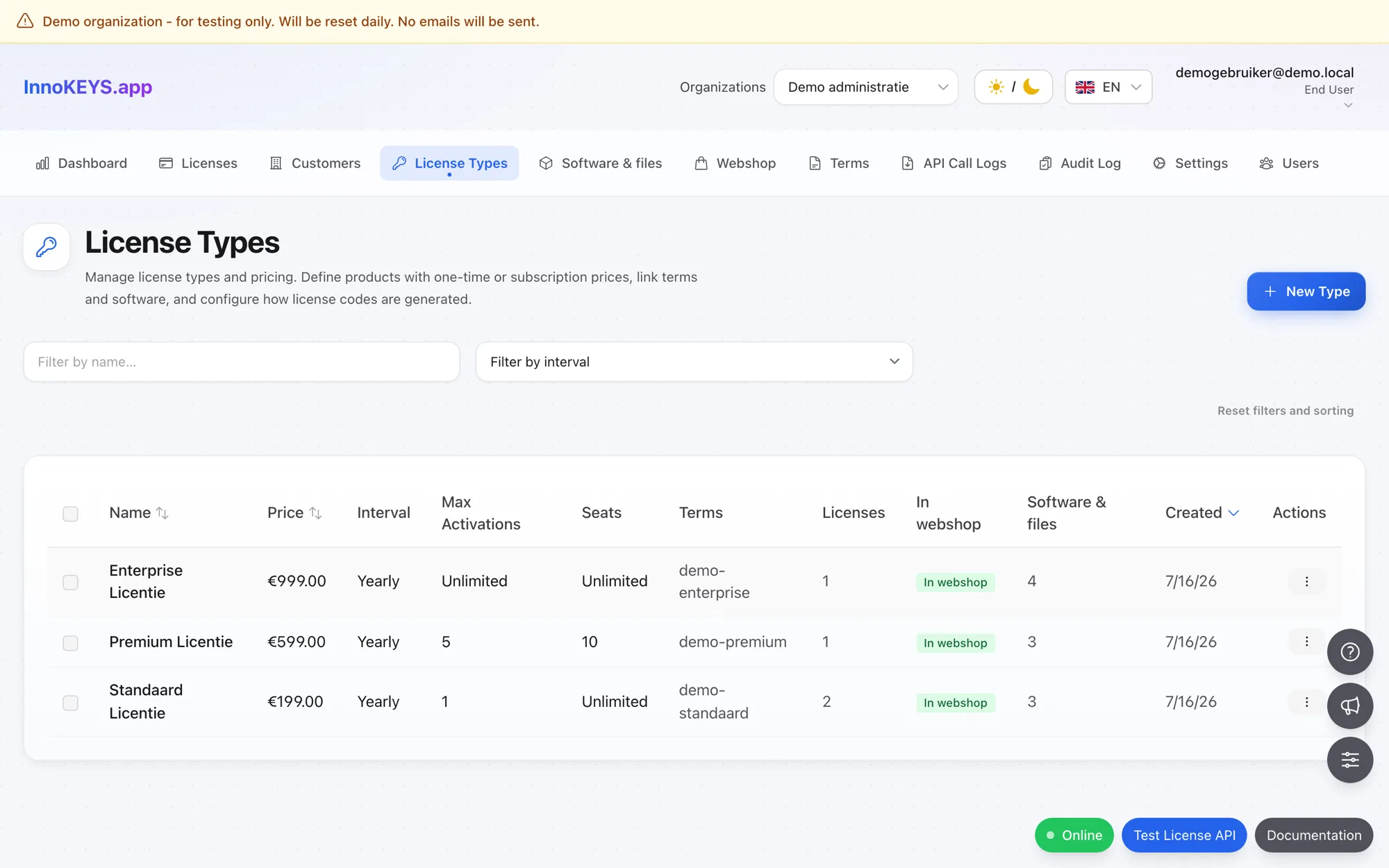Click the New Type button
The image size is (1389, 868).
click(x=1306, y=292)
